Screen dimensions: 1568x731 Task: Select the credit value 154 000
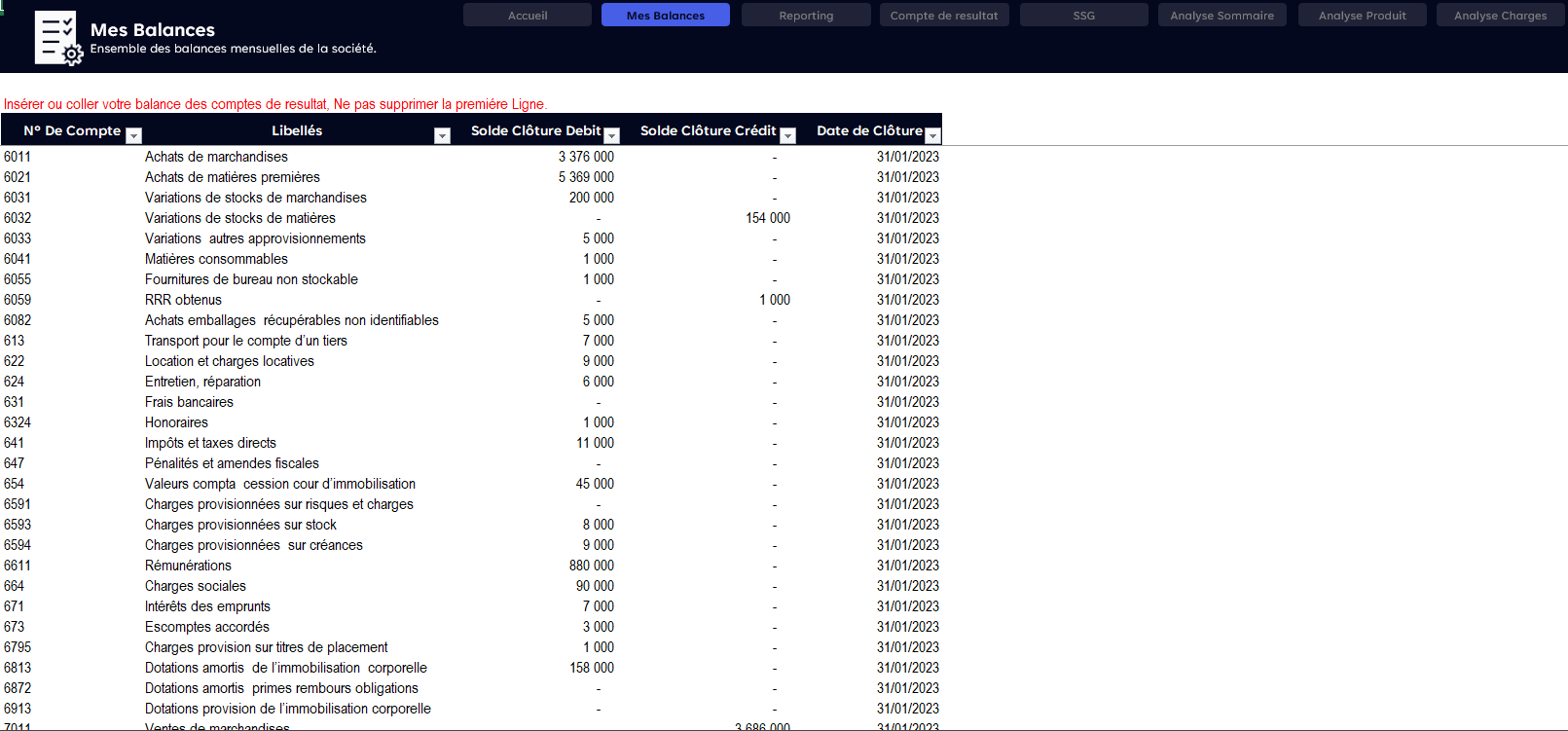[768, 218]
